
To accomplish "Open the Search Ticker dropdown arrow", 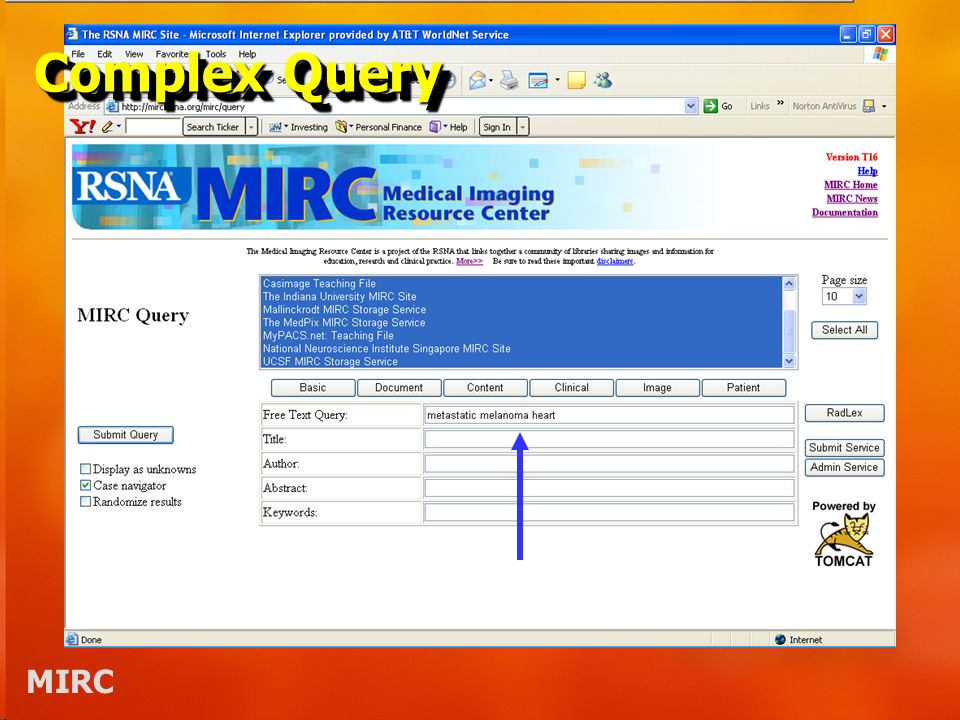I will (x=251, y=127).
